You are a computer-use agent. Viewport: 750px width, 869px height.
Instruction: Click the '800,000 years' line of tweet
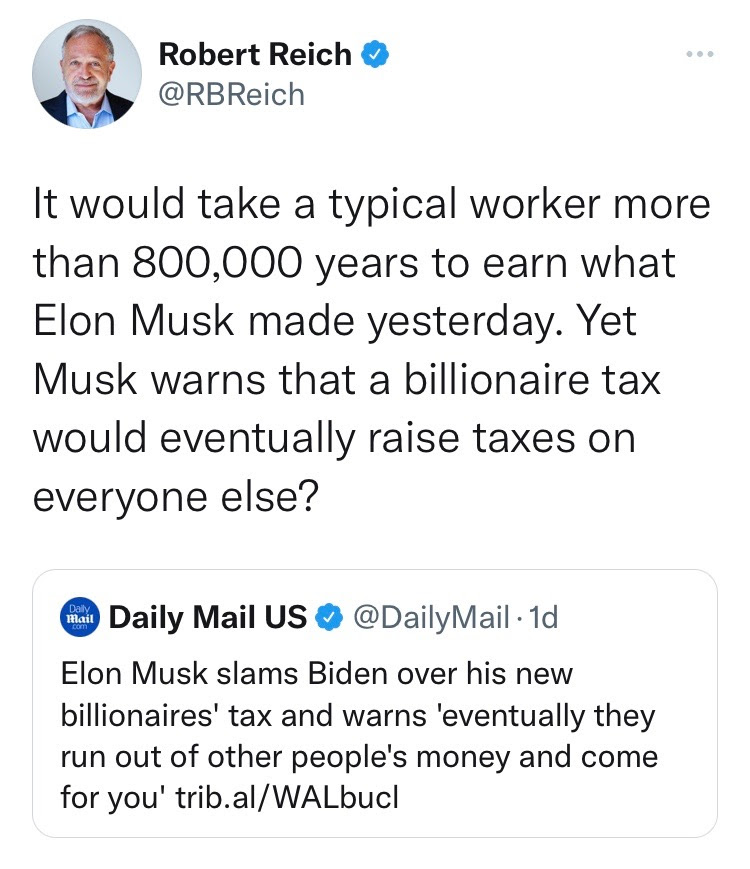point(355,263)
